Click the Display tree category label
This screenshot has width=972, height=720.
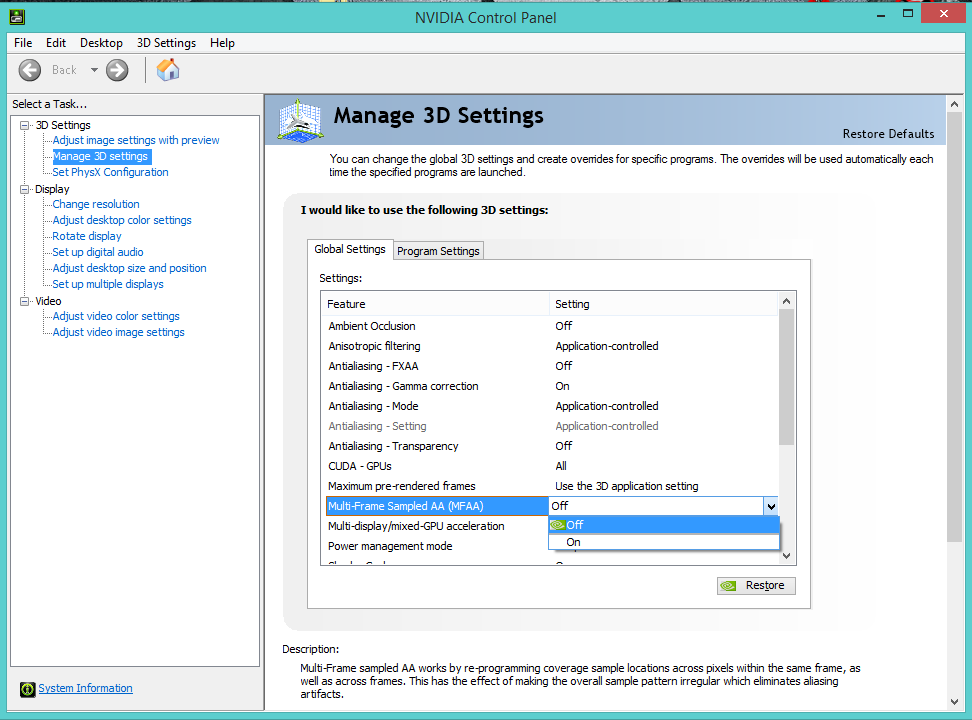pyautogui.click(x=52, y=189)
